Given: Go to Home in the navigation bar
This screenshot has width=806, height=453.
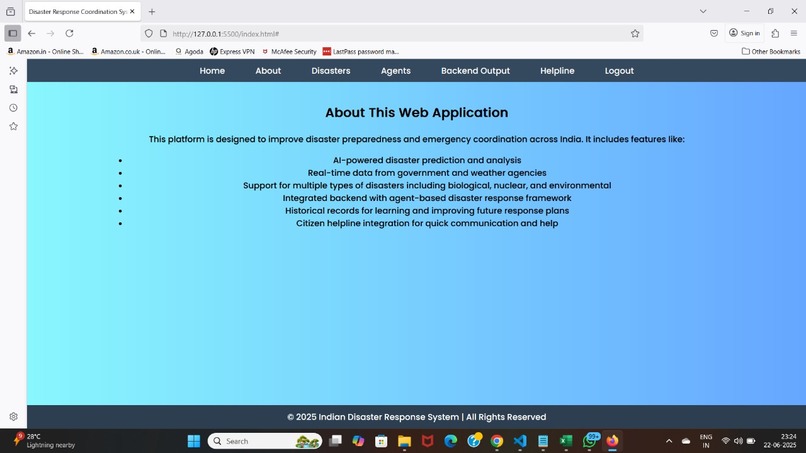Looking at the screenshot, I should [212, 71].
